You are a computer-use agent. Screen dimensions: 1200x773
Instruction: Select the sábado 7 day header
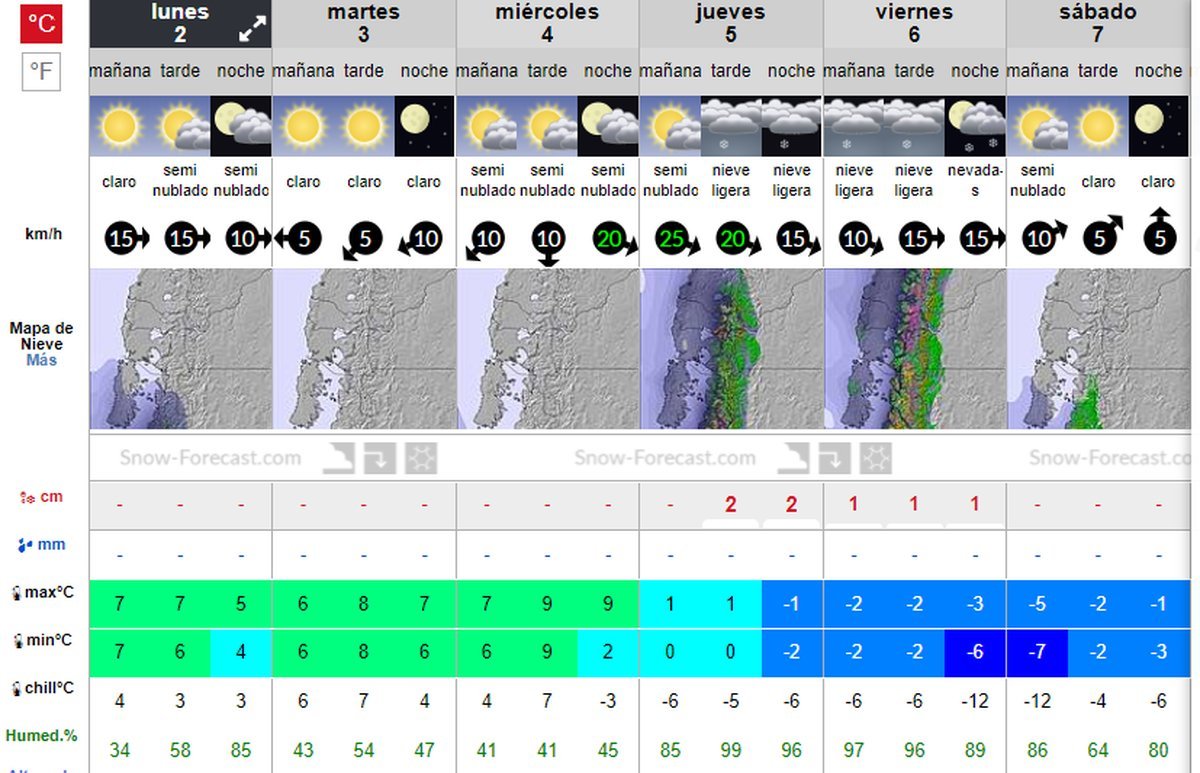click(1098, 23)
